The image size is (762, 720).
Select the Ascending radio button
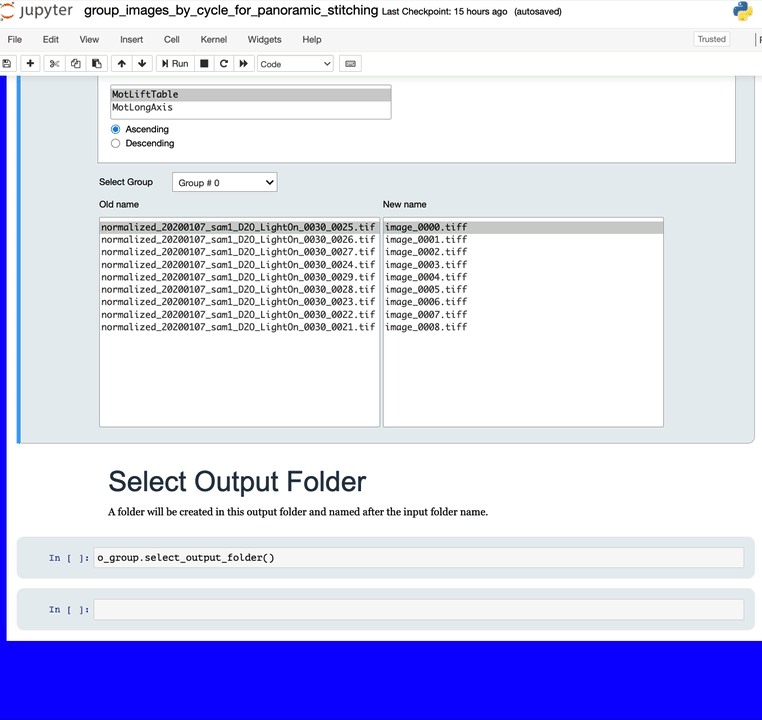tap(116, 129)
